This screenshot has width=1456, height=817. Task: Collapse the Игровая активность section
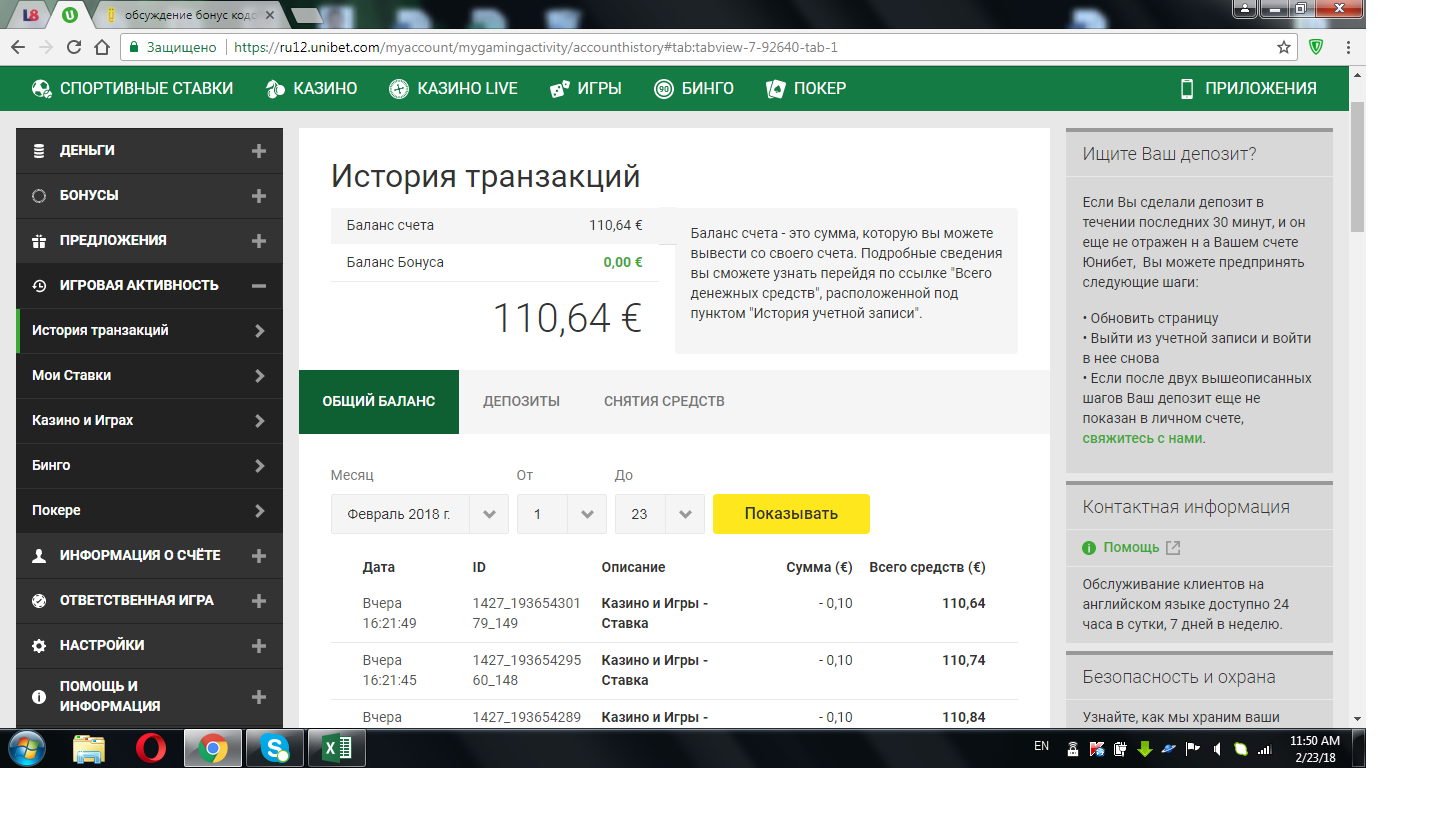[x=259, y=286]
